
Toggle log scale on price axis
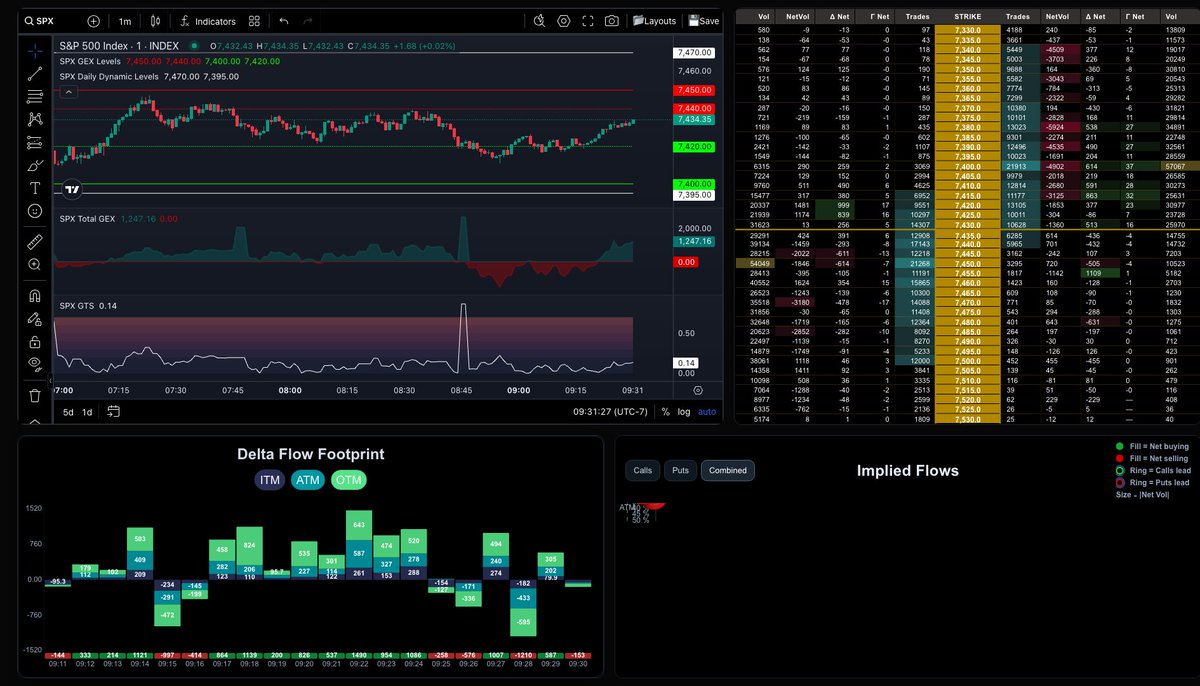(684, 412)
